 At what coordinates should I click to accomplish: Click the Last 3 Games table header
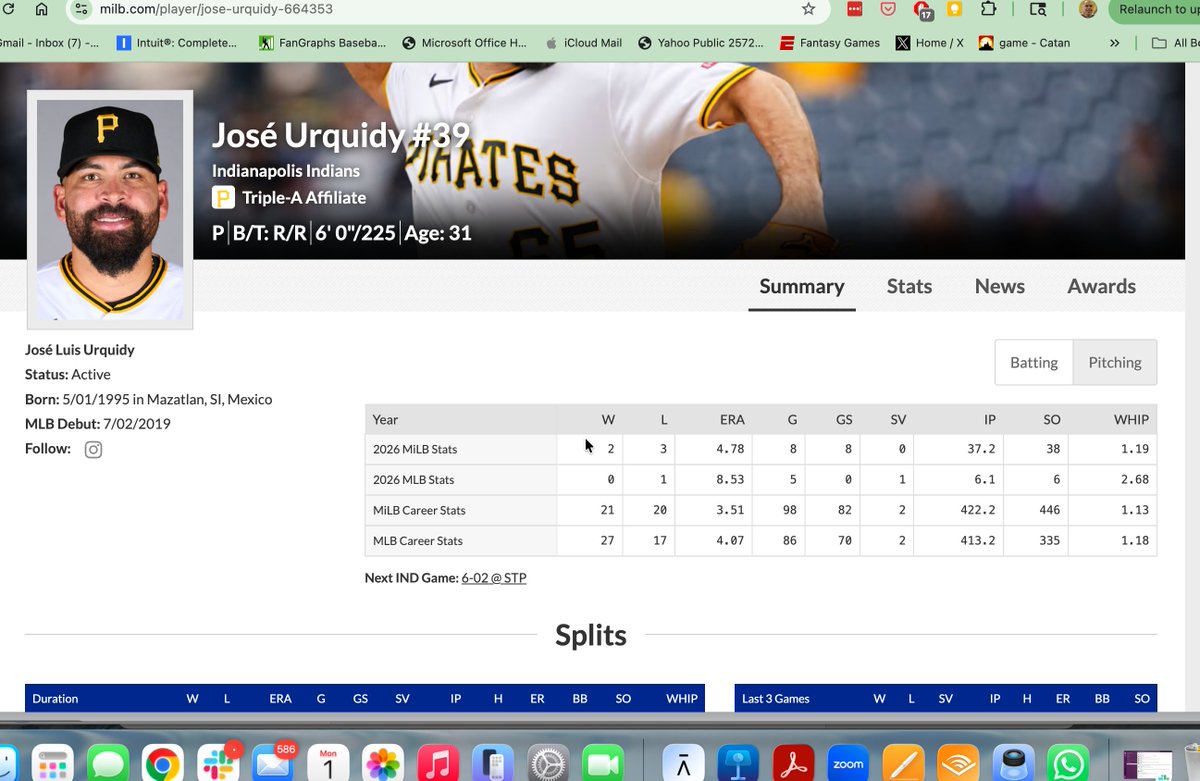pyautogui.click(x=776, y=699)
